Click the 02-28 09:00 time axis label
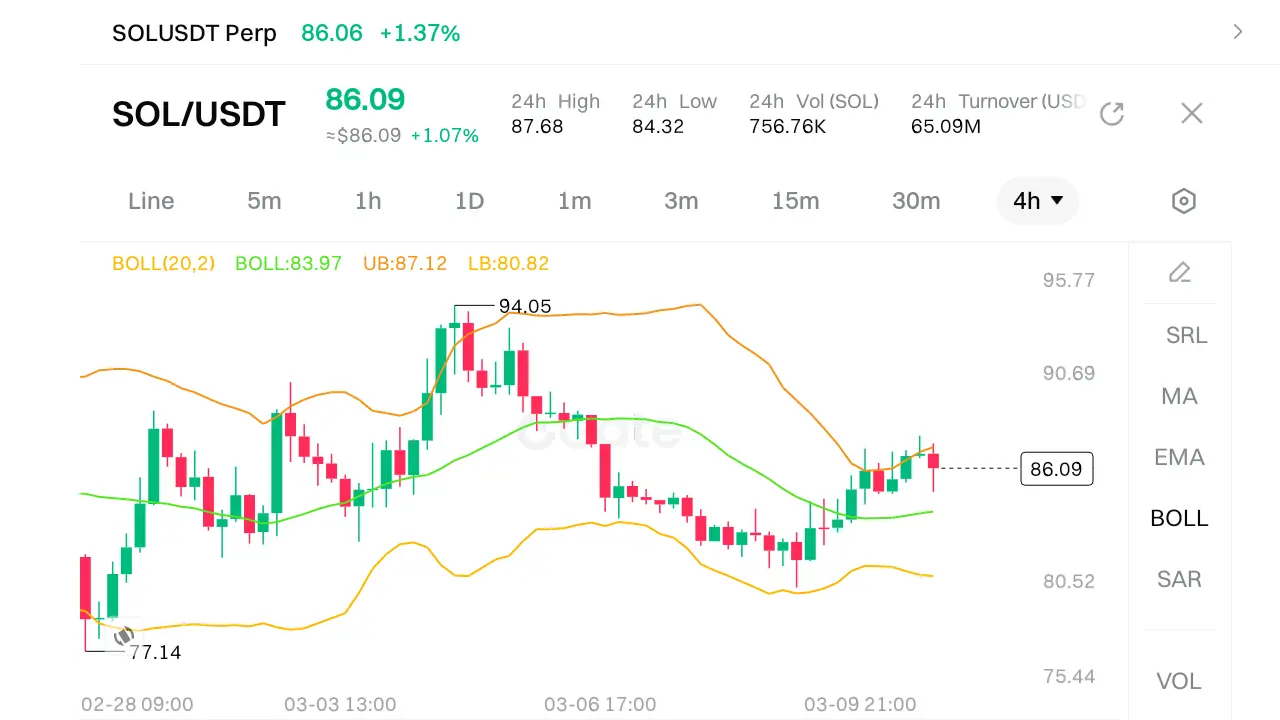 137,705
